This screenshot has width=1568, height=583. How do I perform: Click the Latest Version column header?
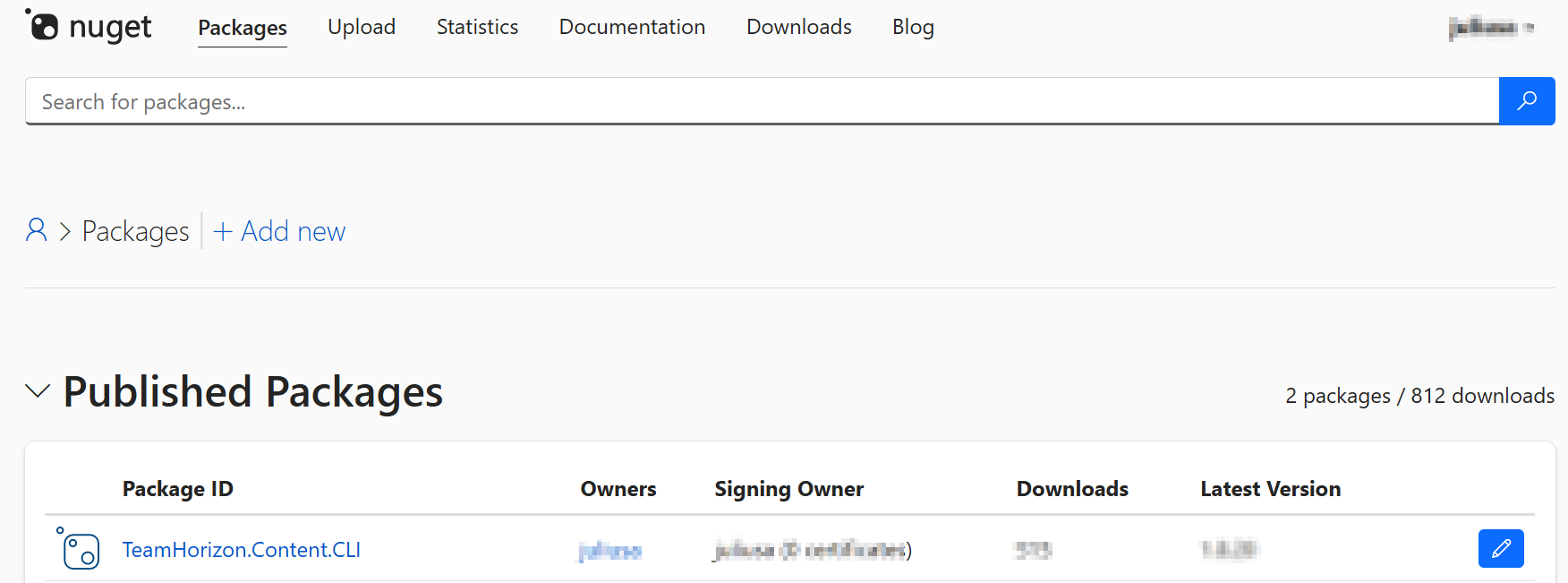coord(1270,489)
